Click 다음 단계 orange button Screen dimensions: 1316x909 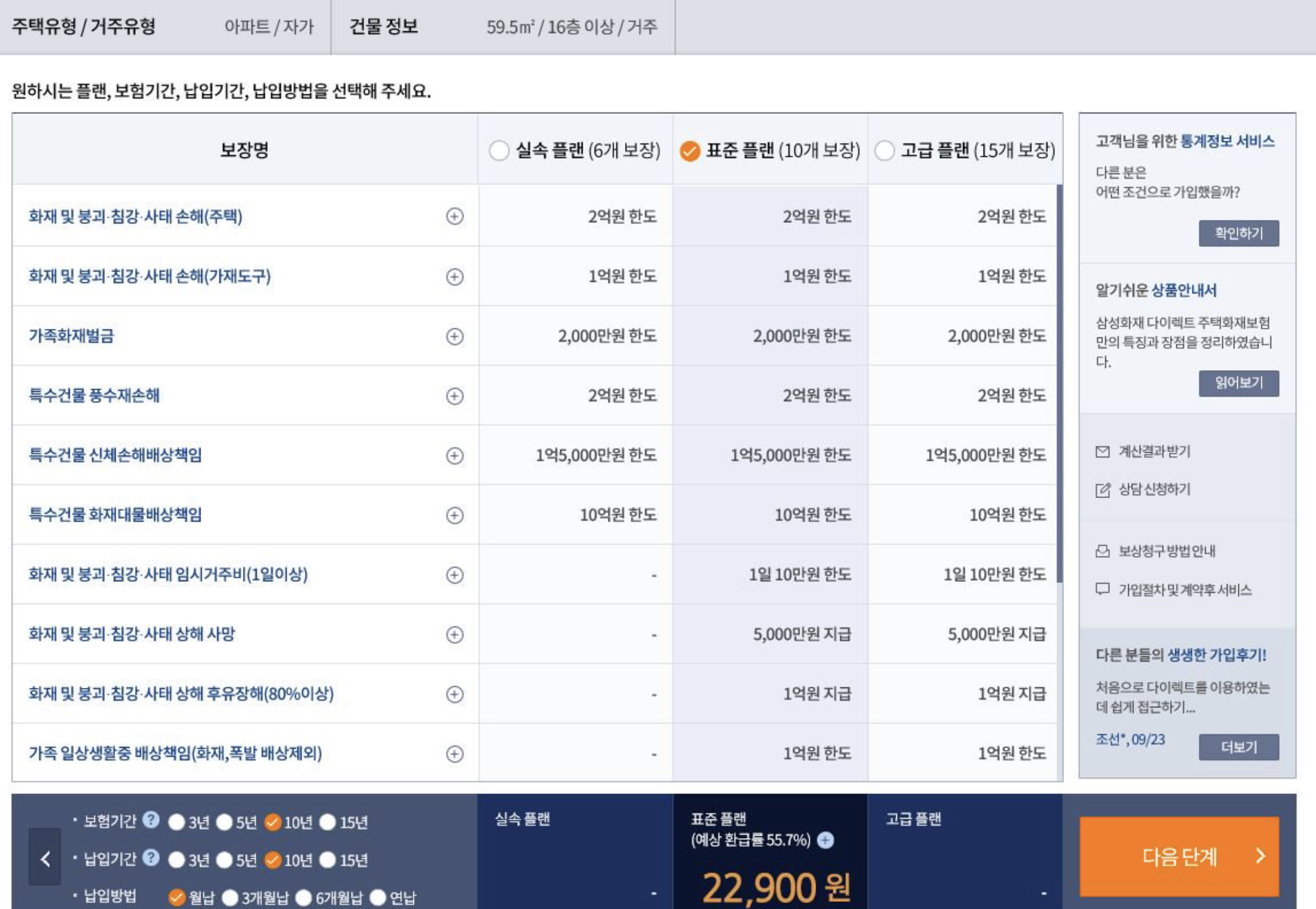click(1179, 856)
